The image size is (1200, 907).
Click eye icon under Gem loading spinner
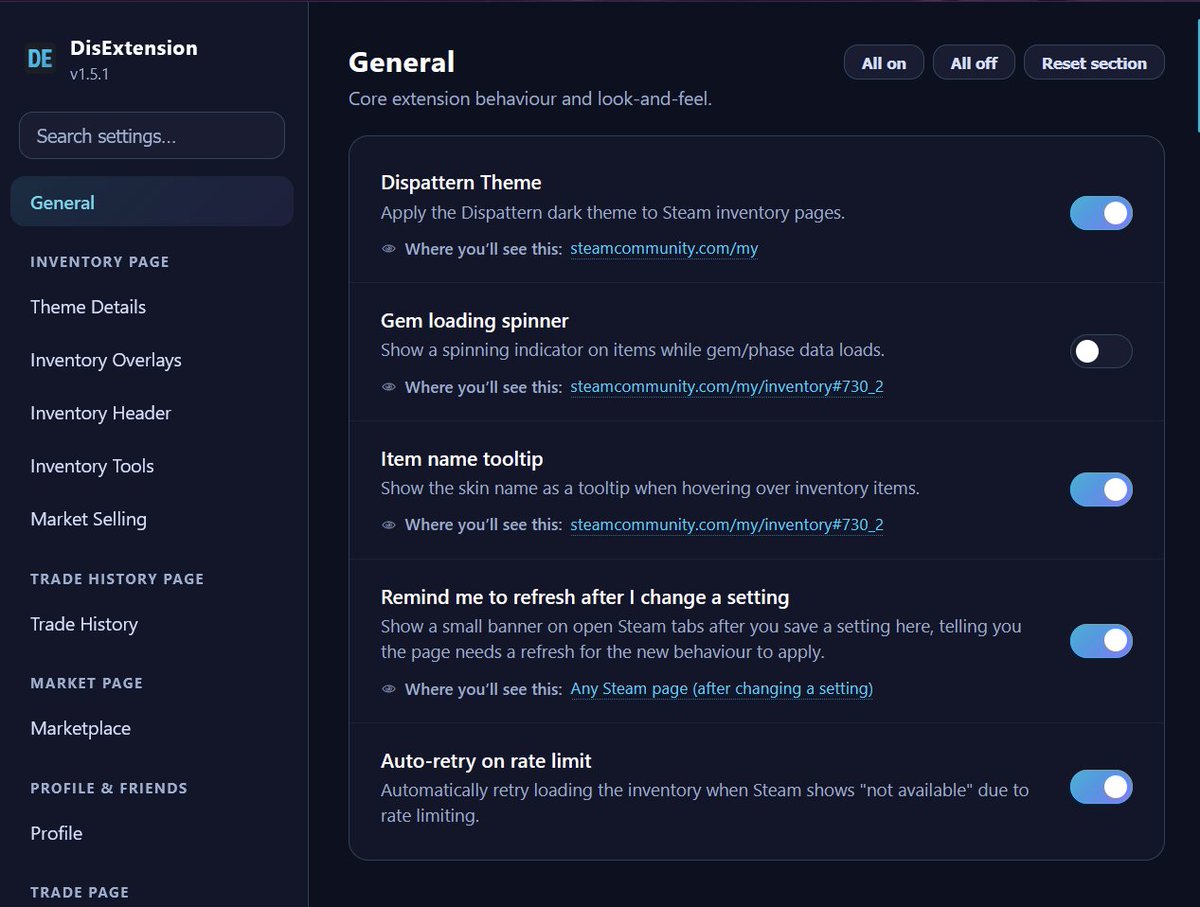click(389, 387)
